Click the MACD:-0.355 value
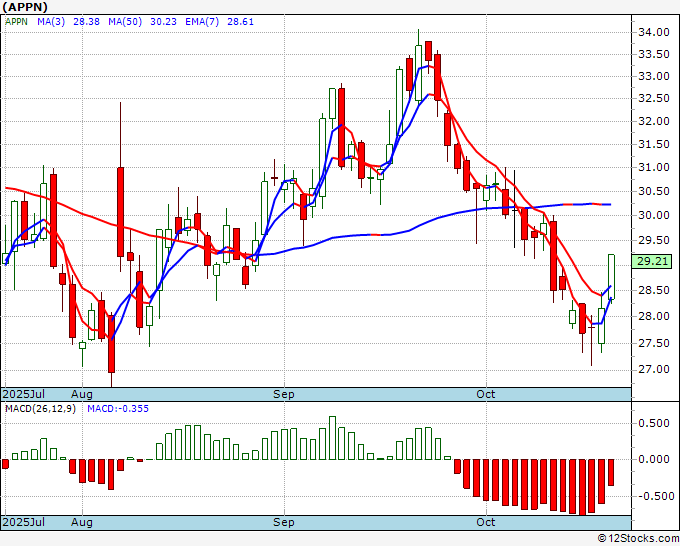680x546 pixels. (118, 409)
